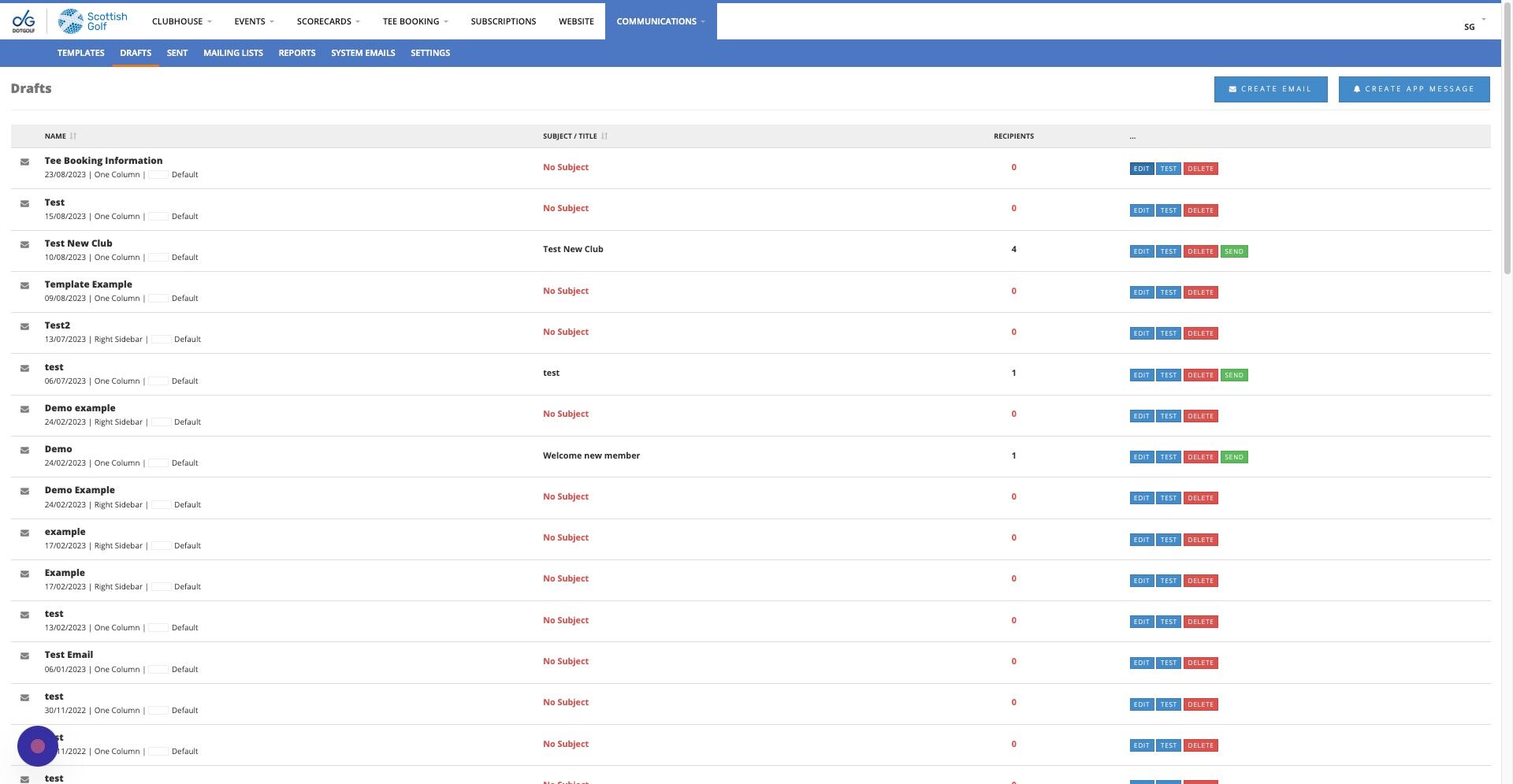Expand the Clubhouse menu
Screen dimensions: 1513x784
coord(182,21)
